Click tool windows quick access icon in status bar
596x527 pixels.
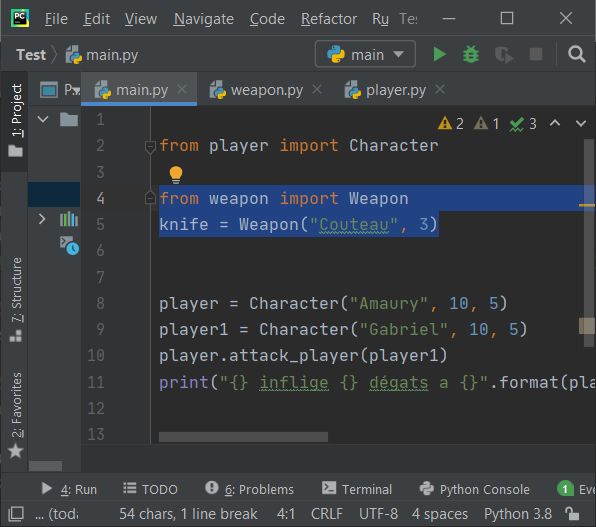(16, 514)
